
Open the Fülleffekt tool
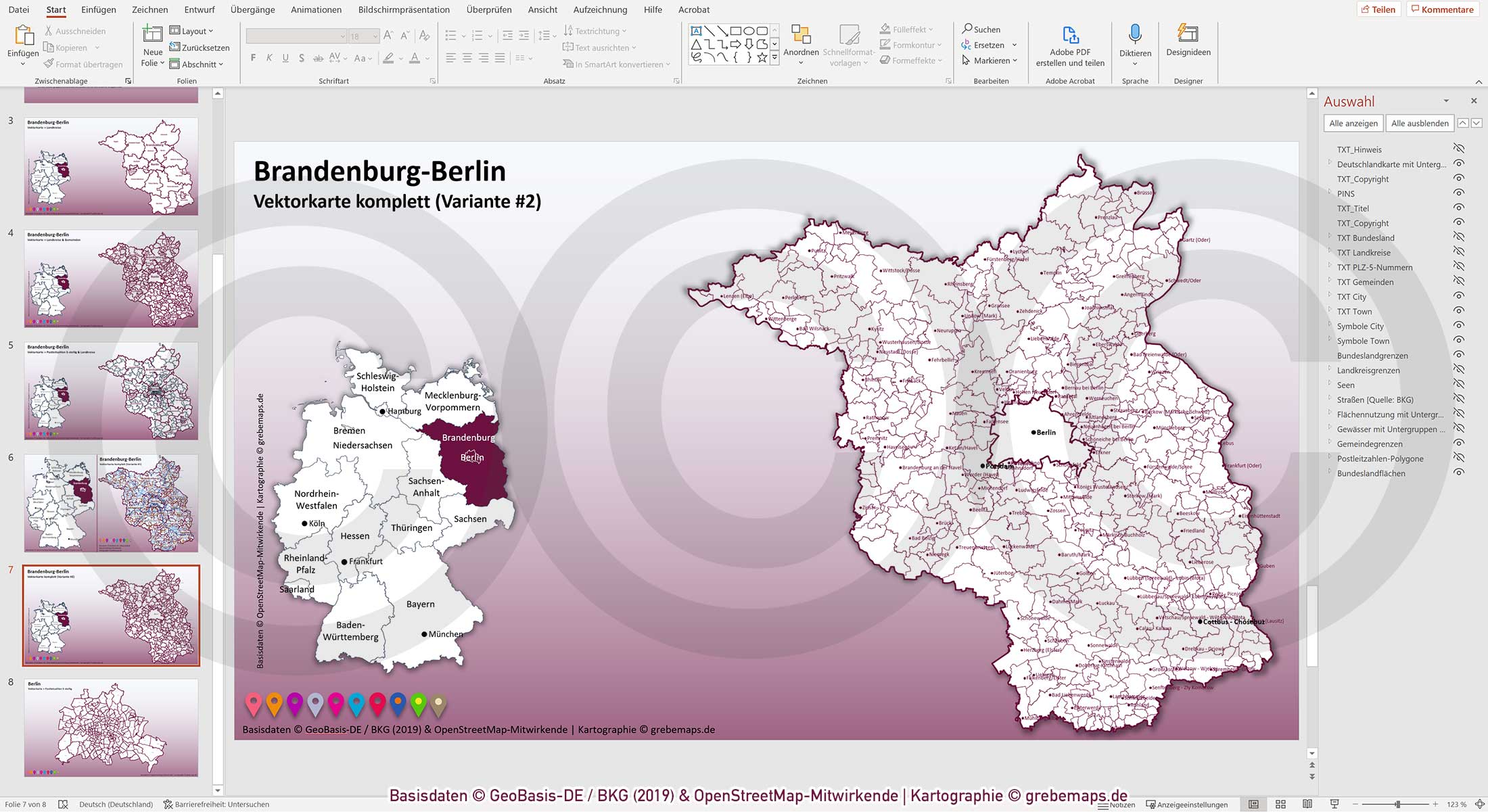[x=906, y=29]
